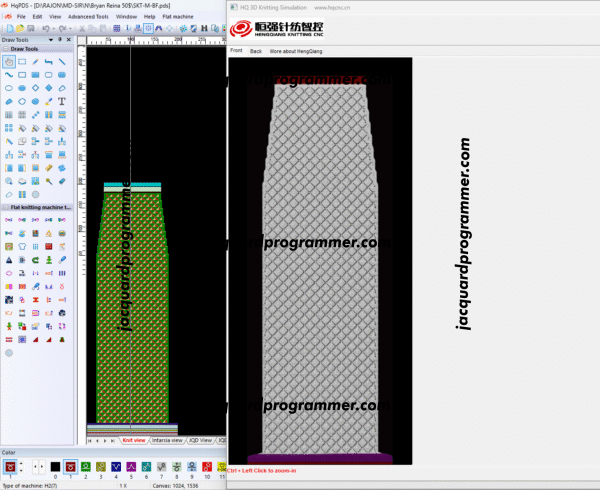Open the Flat machine menu
Screen dimensions: 600x490
tap(177, 17)
